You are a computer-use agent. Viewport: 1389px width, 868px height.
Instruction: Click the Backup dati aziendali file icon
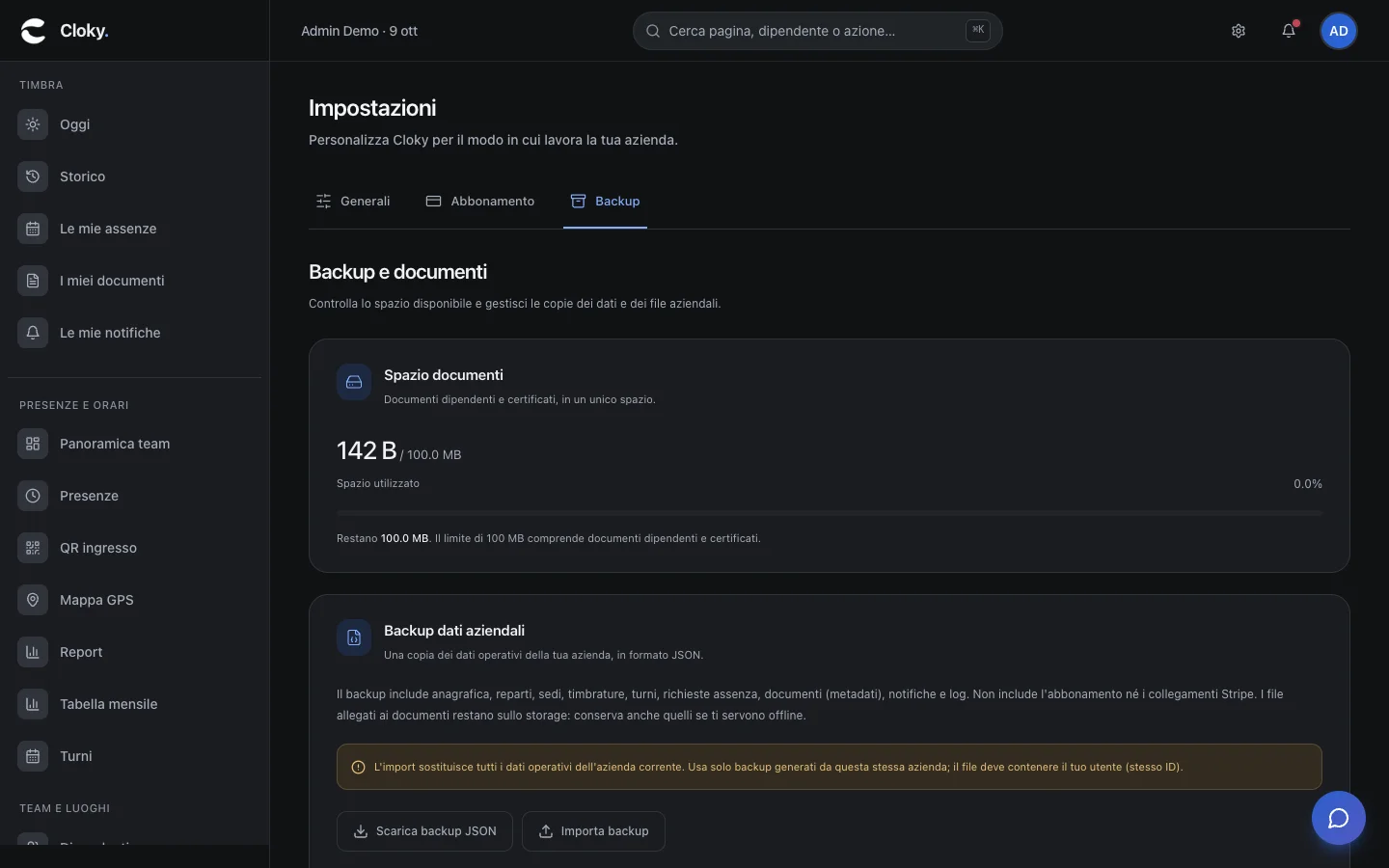pyautogui.click(x=354, y=637)
